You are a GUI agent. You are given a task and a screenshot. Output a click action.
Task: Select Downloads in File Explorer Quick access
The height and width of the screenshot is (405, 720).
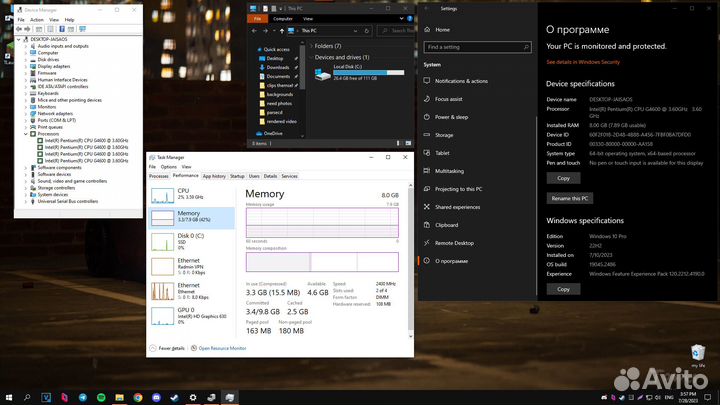277,68
